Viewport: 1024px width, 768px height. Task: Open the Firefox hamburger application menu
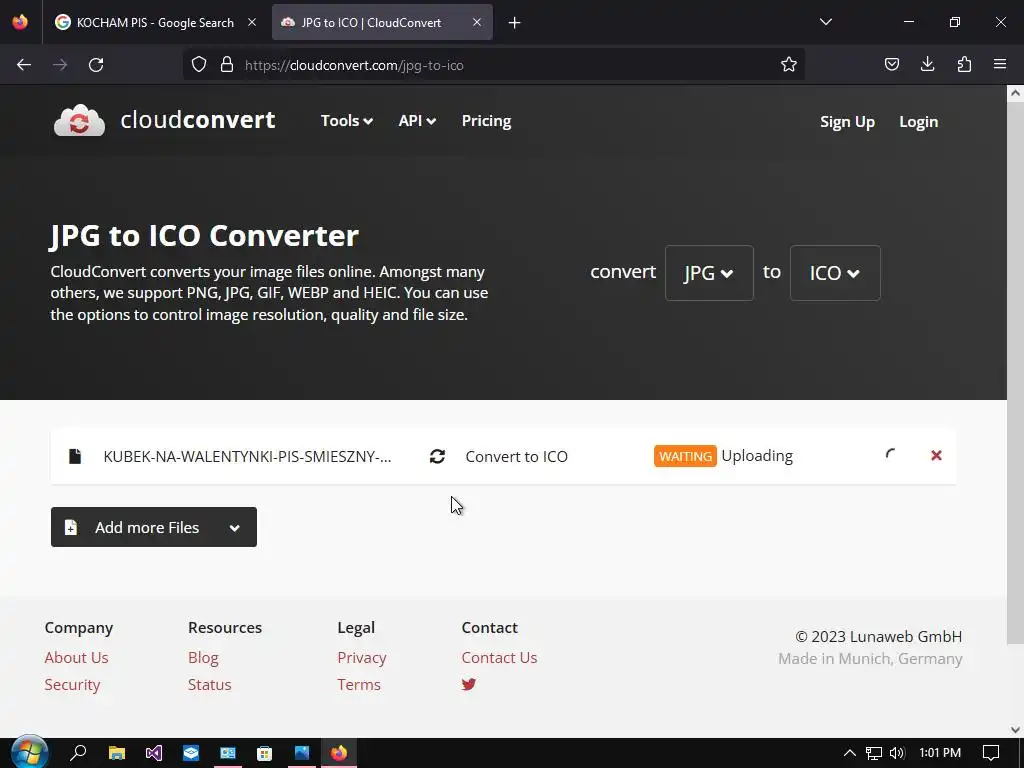click(x=1000, y=64)
